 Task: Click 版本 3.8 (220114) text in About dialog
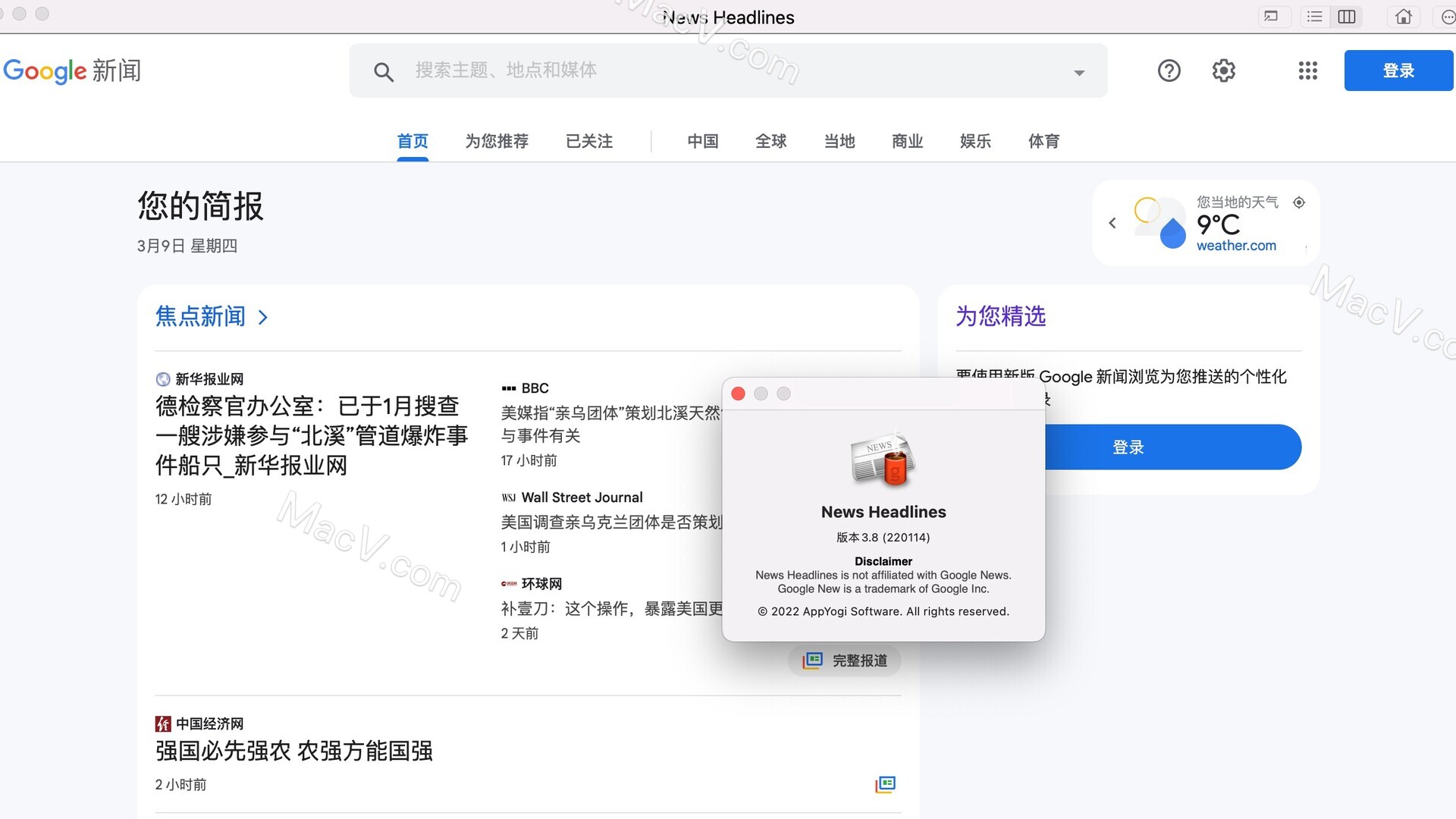[x=883, y=538]
